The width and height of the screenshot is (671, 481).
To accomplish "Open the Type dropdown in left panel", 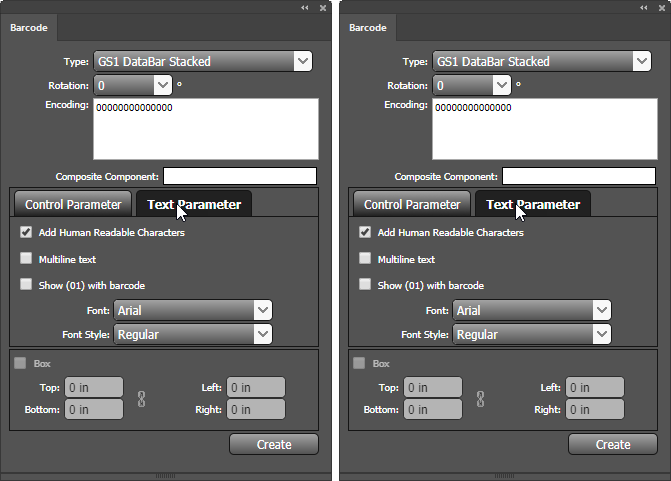I will [x=303, y=62].
